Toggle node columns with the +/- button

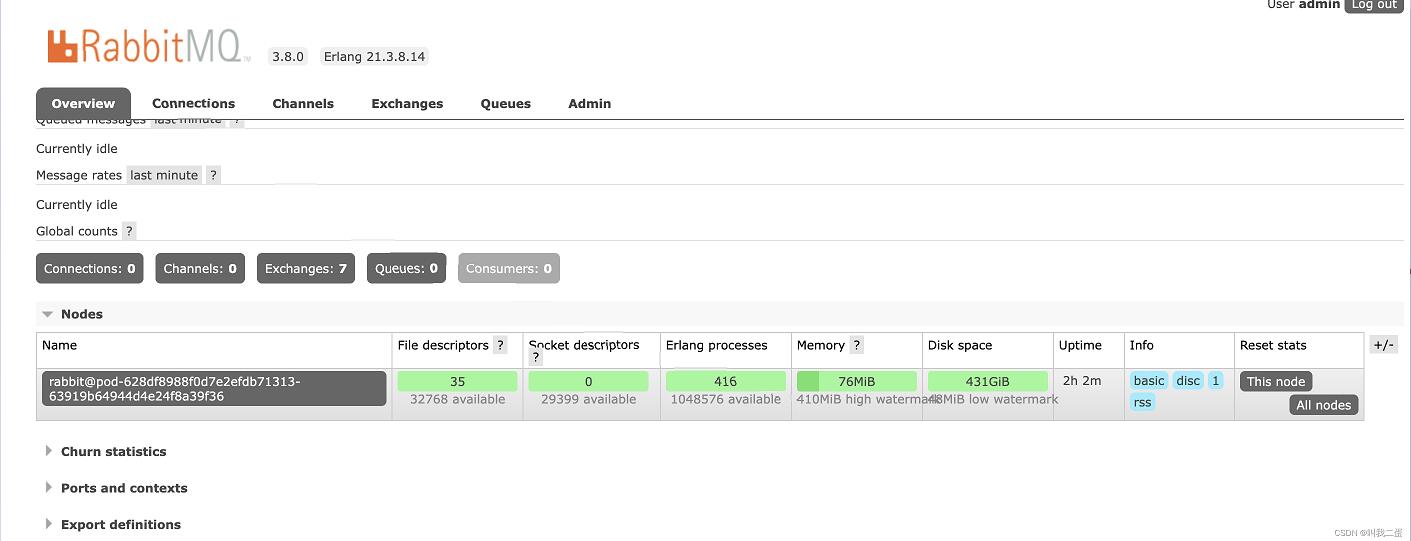[x=1383, y=345]
